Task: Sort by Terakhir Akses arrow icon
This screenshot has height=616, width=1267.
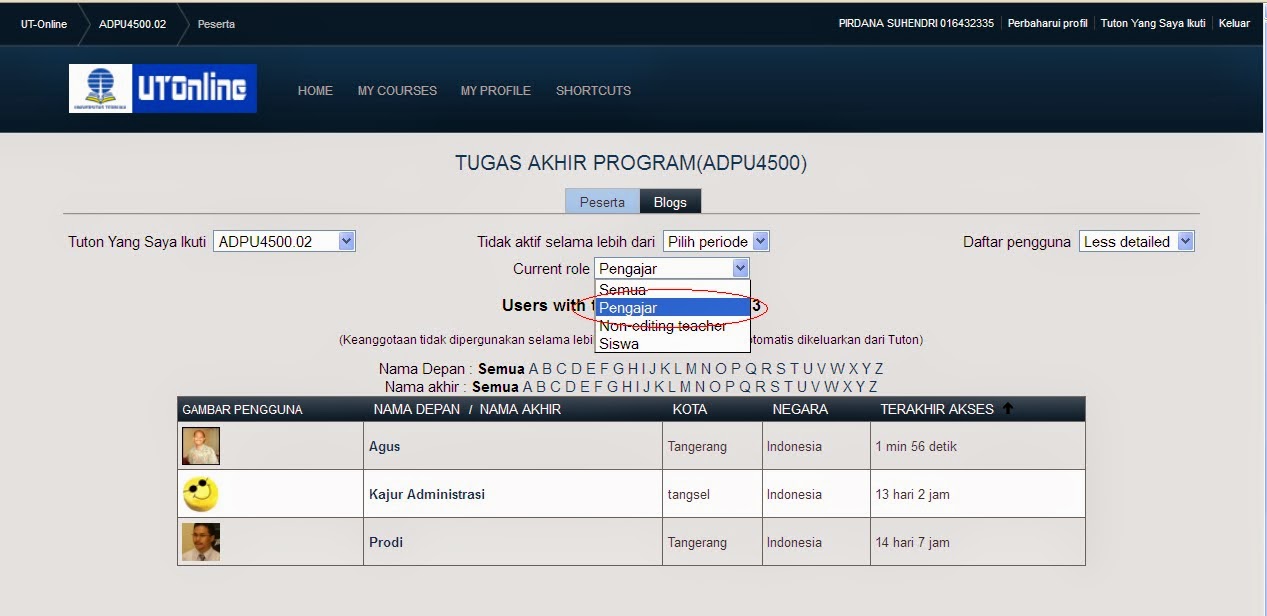Action: coord(1008,409)
